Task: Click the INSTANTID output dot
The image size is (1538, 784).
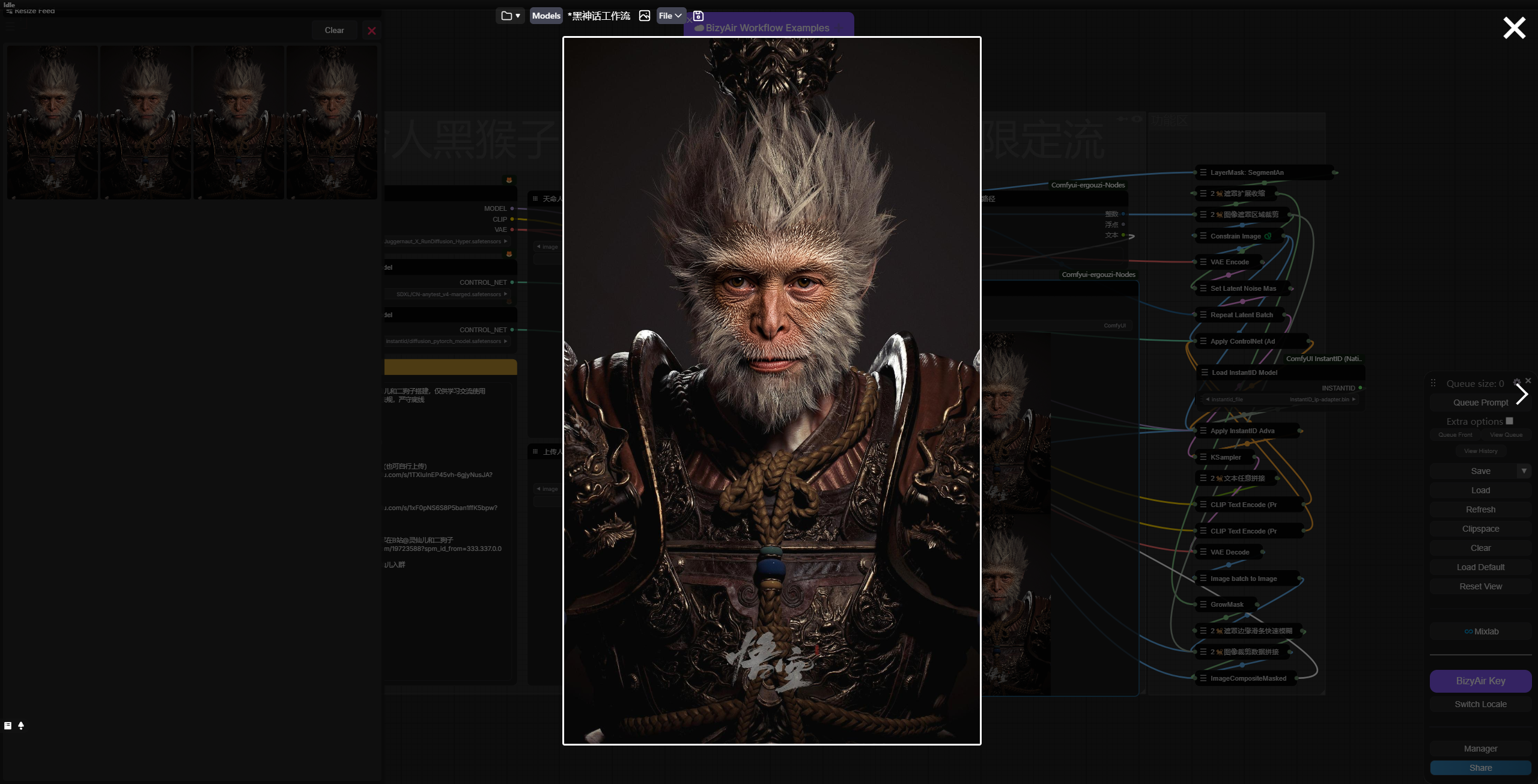Action: pyautogui.click(x=1361, y=388)
